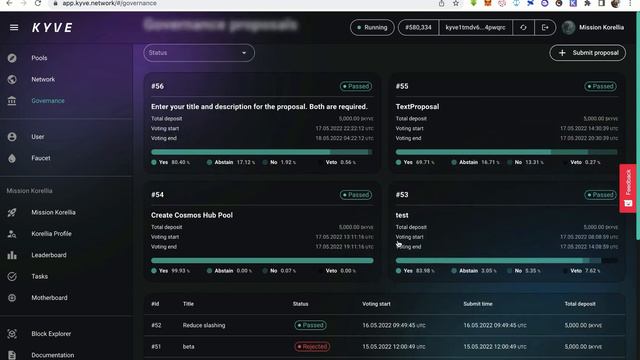Click the red Feedback tab
640x360 pixels.
click(x=628, y=188)
